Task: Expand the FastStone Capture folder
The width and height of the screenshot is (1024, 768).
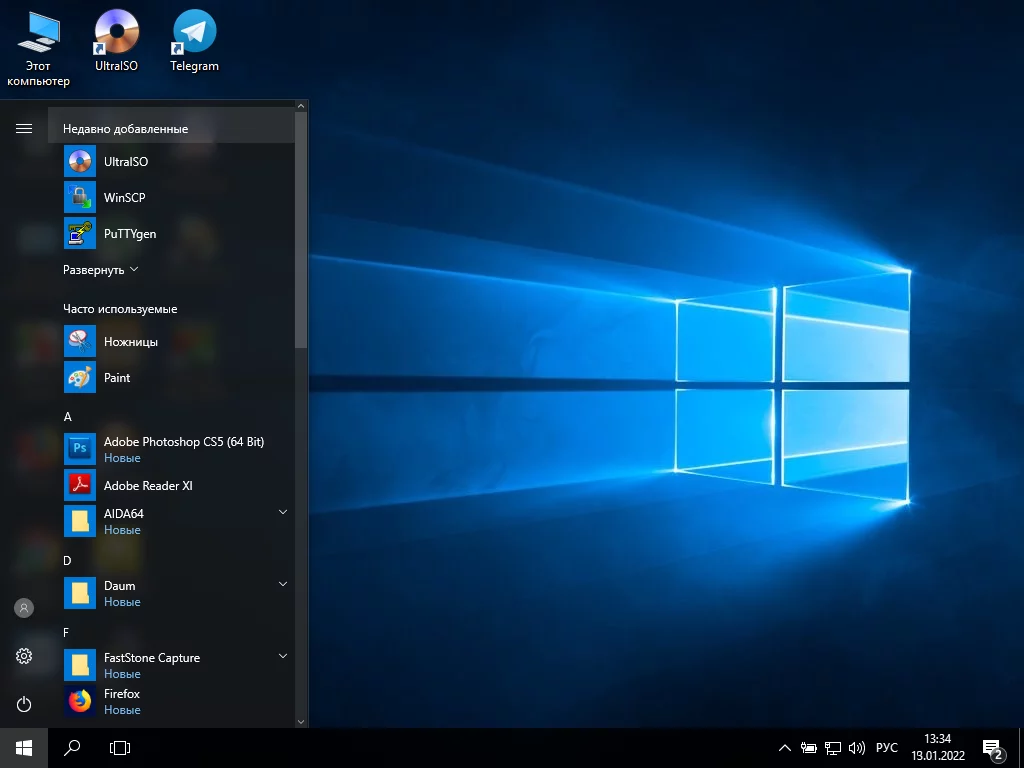Action: pyautogui.click(x=283, y=656)
